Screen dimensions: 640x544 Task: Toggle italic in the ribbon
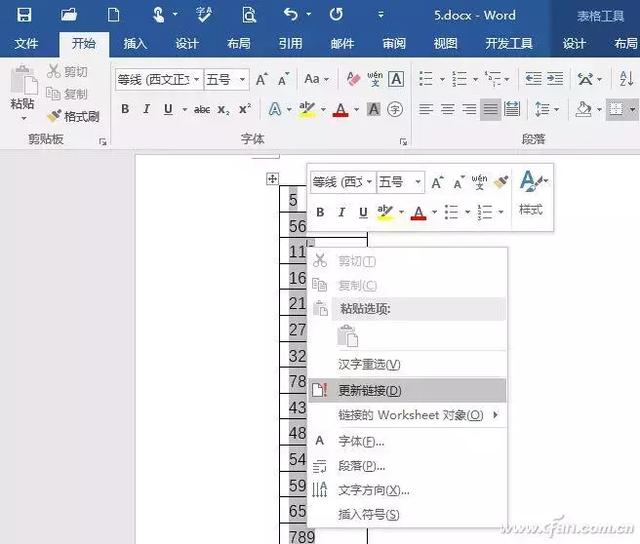pyautogui.click(x=147, y=109)
